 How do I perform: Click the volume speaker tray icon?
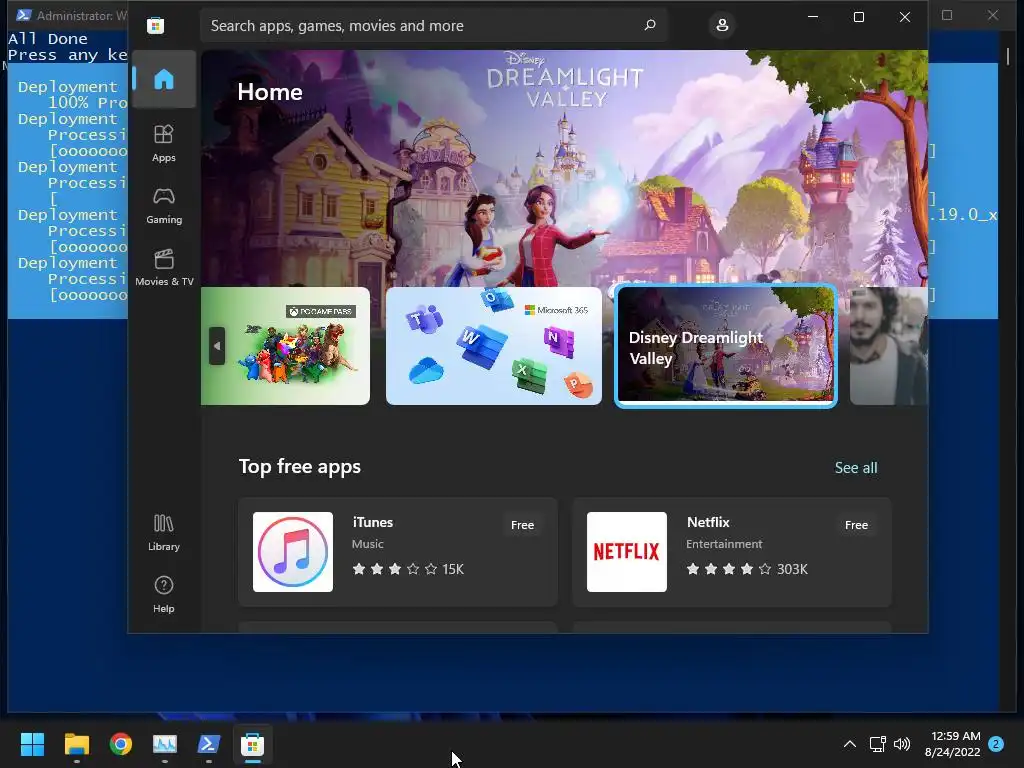902,744
